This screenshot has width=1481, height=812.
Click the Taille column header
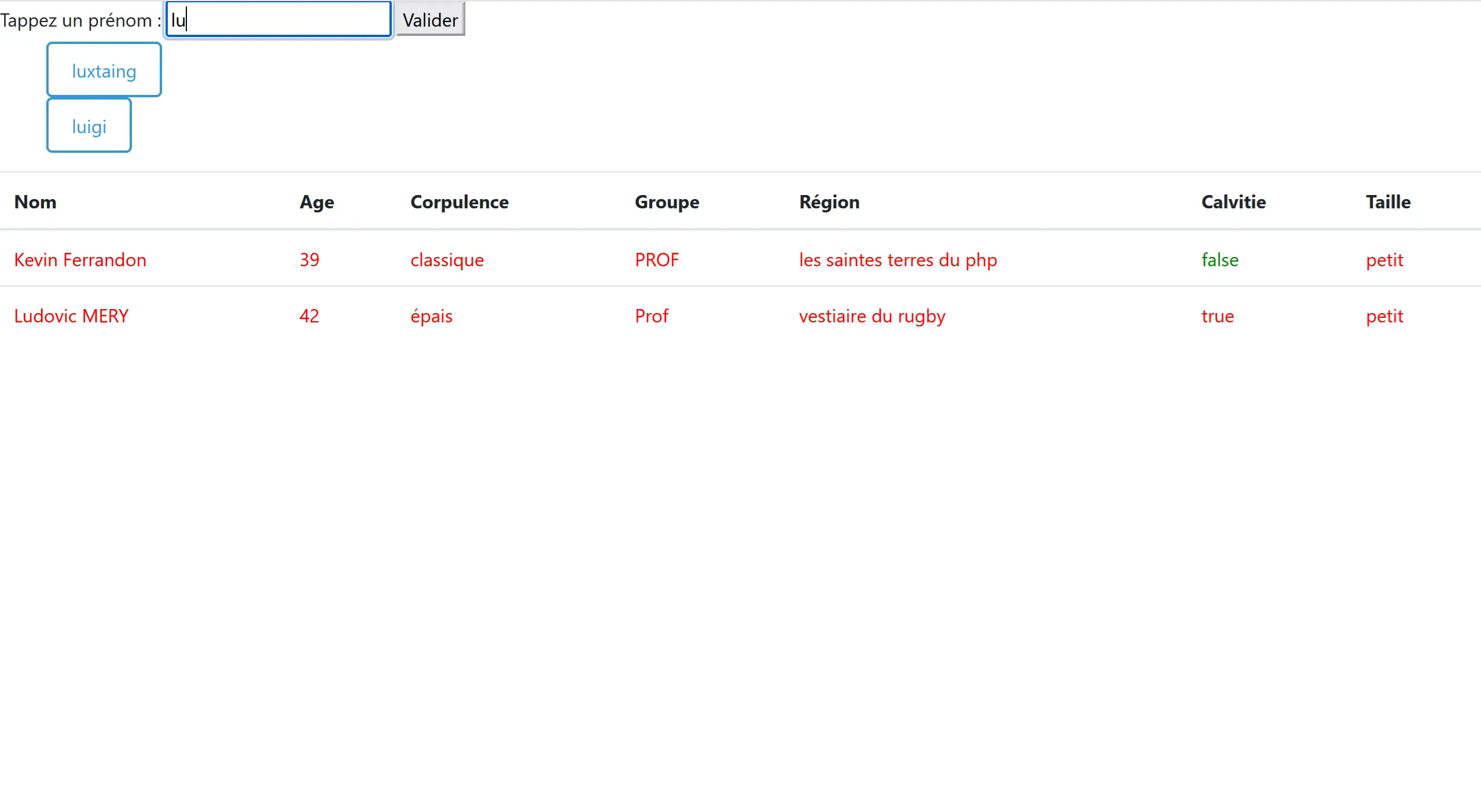[1388, 202]
